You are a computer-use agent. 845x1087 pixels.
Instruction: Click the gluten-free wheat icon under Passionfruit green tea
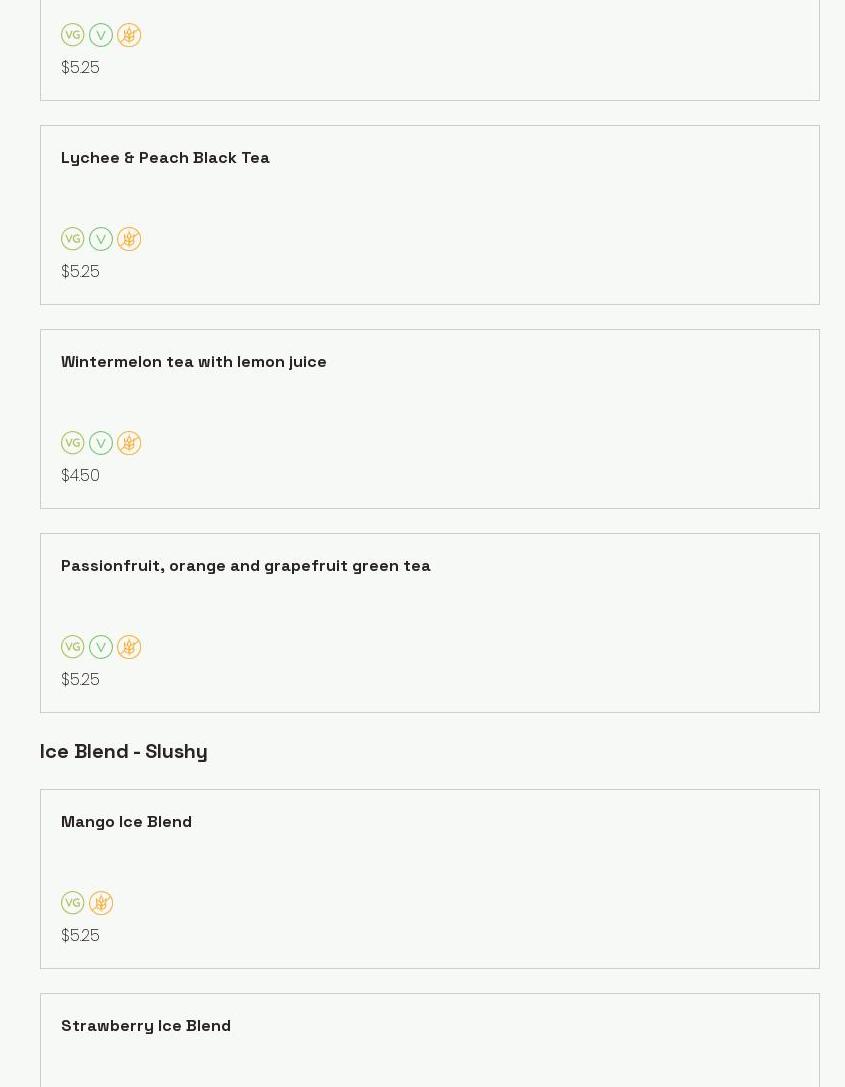[x=129, y=647]
